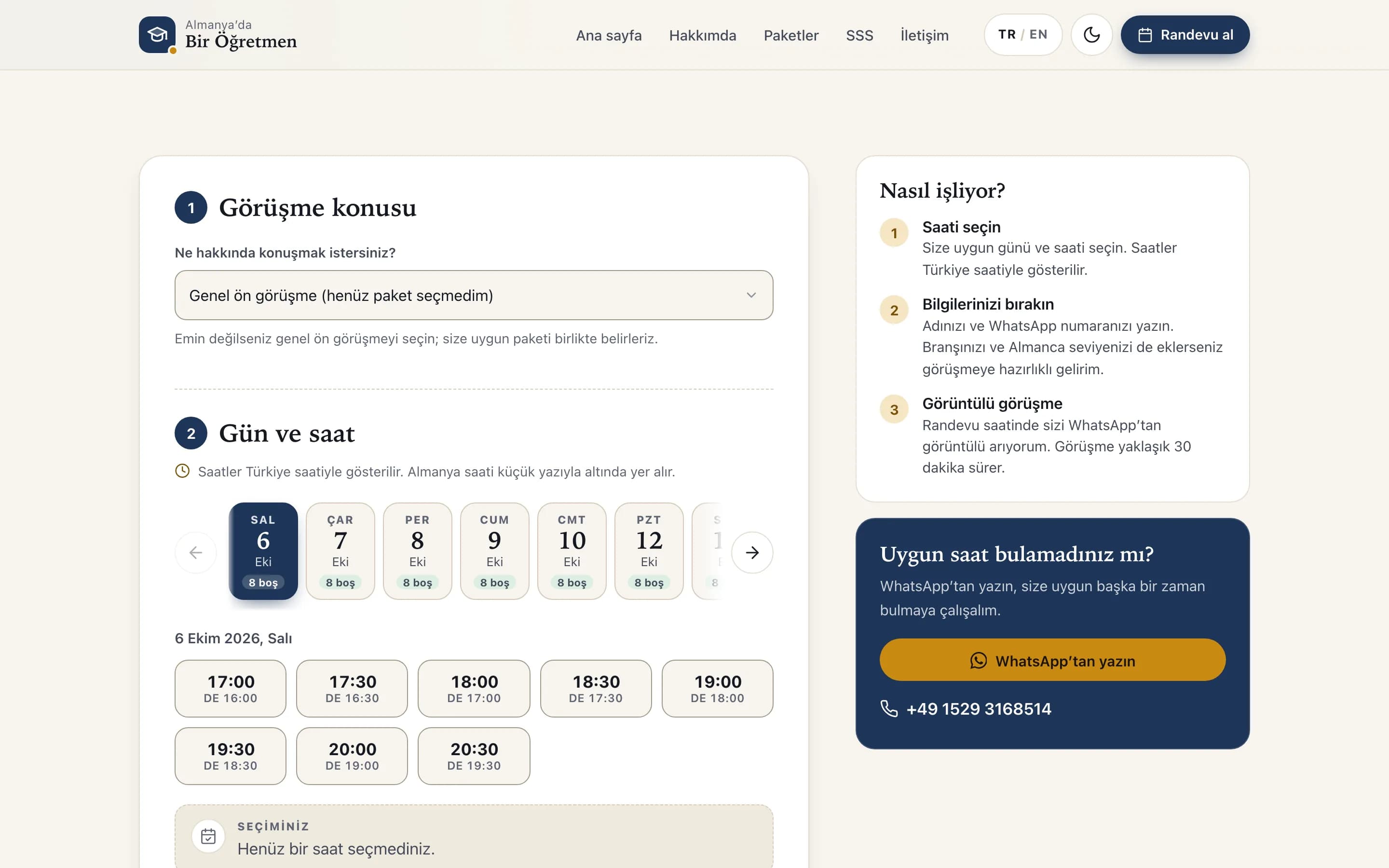The width and height of the screenshot is (1389, 868).
Task: Click the "Saati seçin" step title
Action: click(x=961, y=227)
